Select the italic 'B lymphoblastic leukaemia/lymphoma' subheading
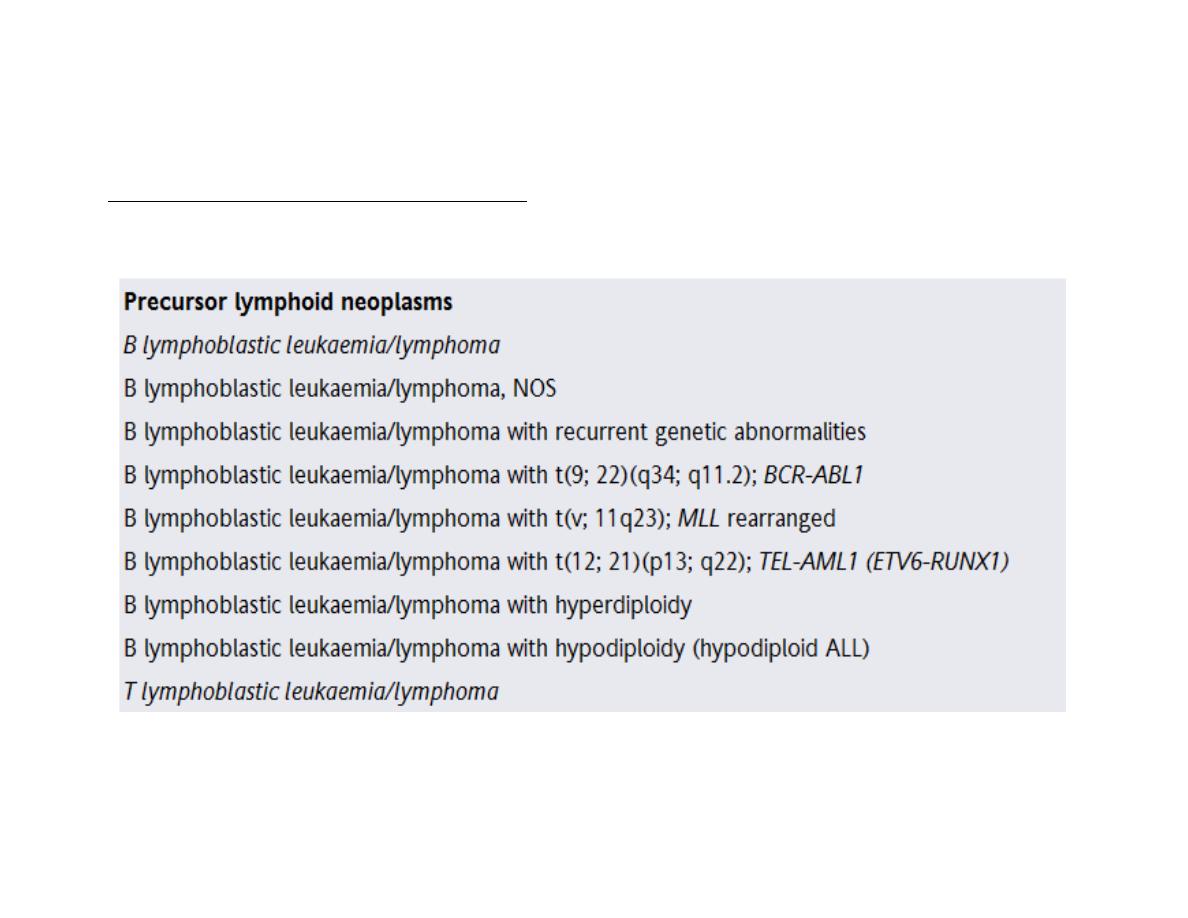Screen dimensions: 1188x918 pos(311,345)
